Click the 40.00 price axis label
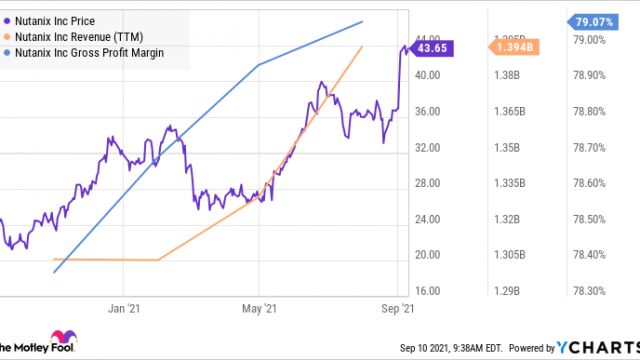The image size is (640, 360). pos(427,76)
